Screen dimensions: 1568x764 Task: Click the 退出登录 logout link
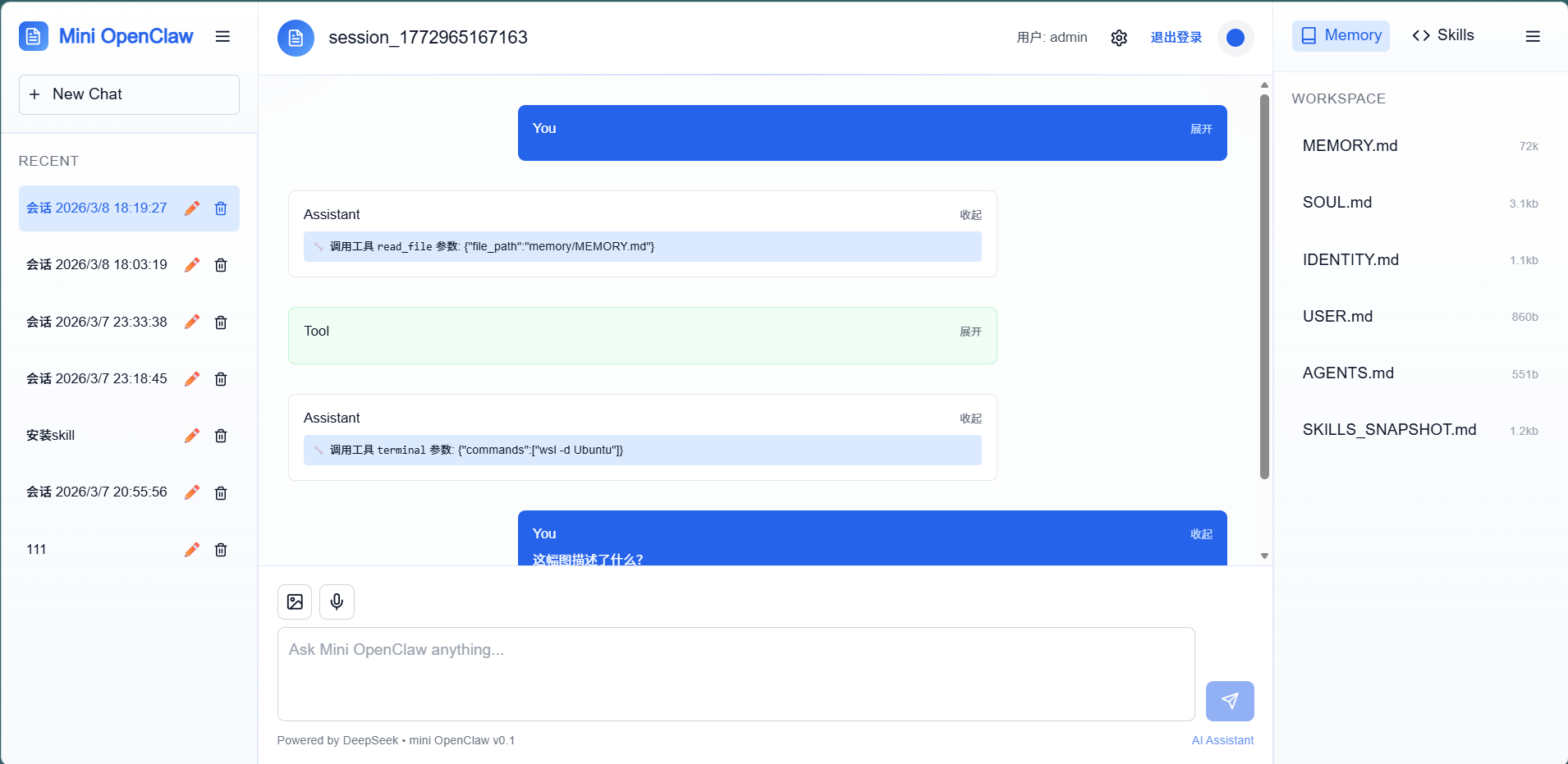[x=1176, y=38]
